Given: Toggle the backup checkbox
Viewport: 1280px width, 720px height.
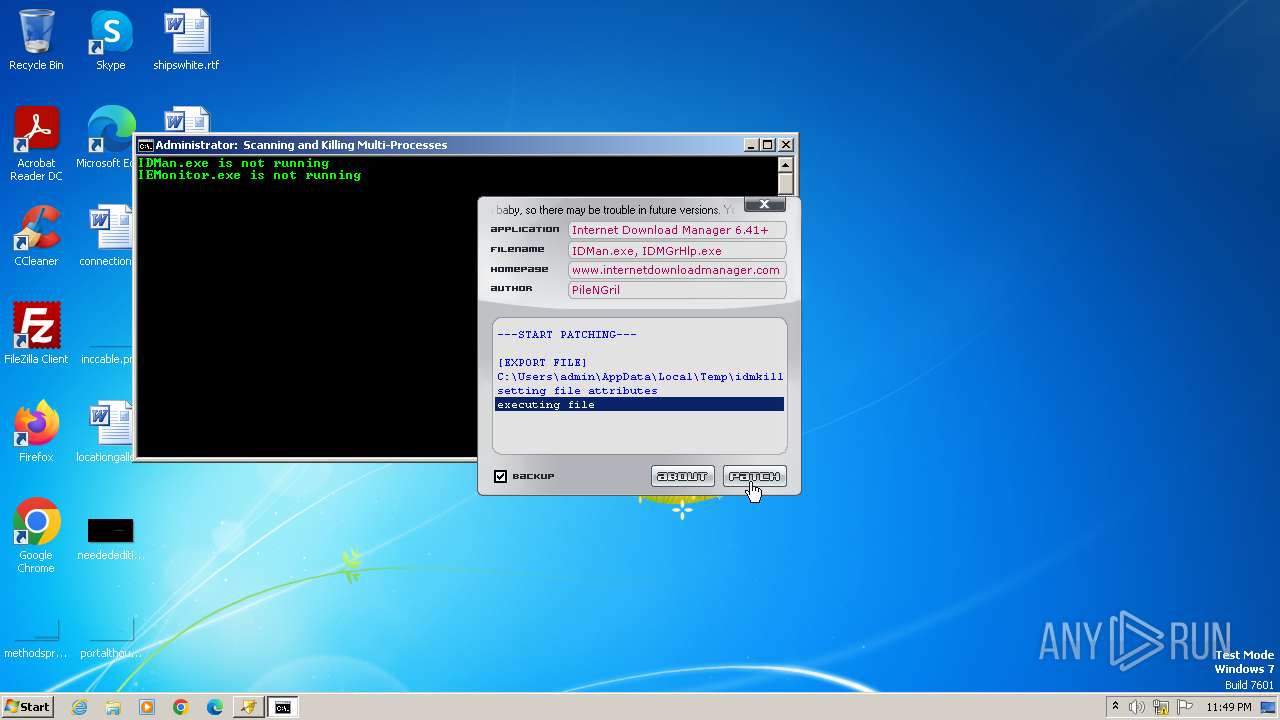Looking at the screenshot, I should click(501, 476).
